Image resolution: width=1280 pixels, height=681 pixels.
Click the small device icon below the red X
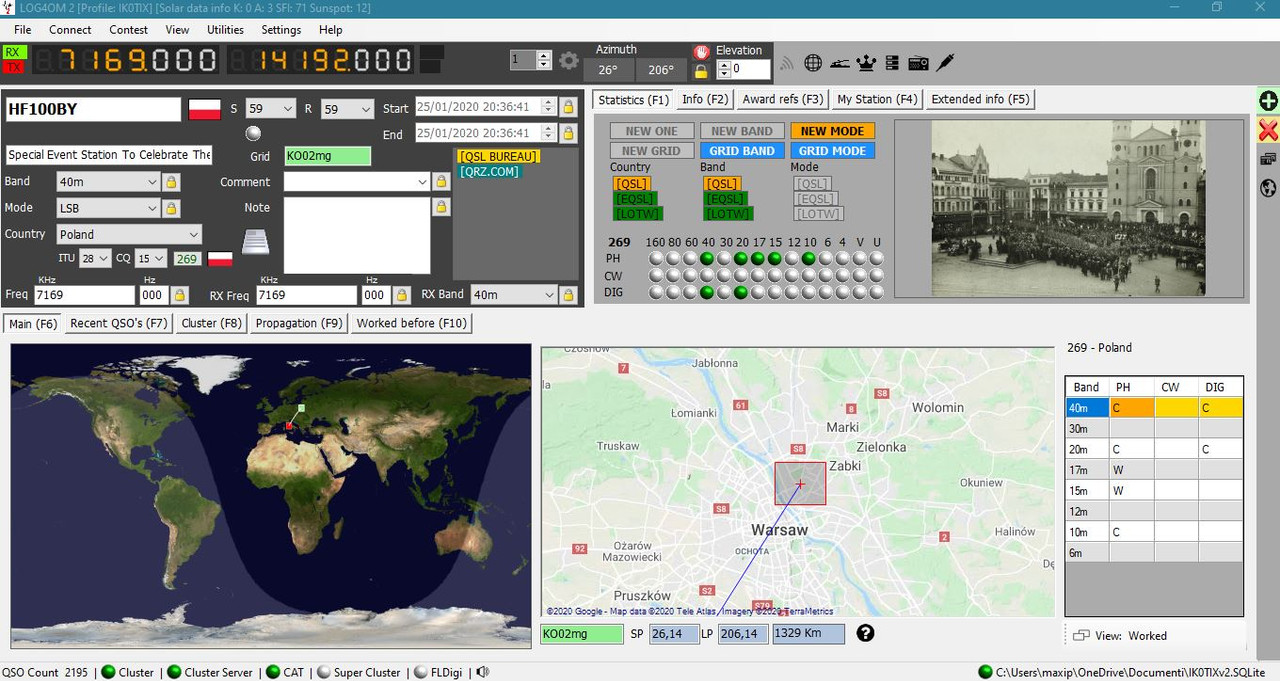(1268, 159)
